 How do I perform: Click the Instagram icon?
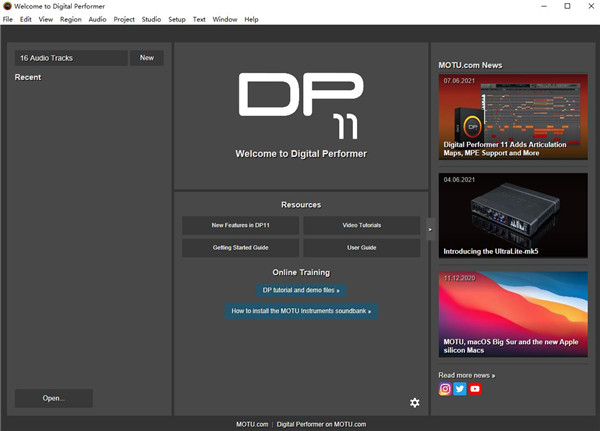445,389
